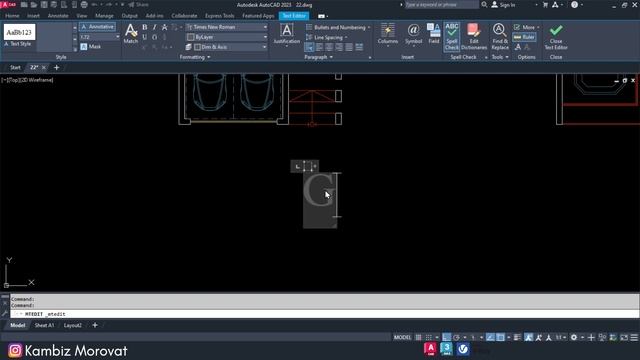Insert a Symbol
The image size is (640, 360).
pyautogui.click(x=413, y=34)
